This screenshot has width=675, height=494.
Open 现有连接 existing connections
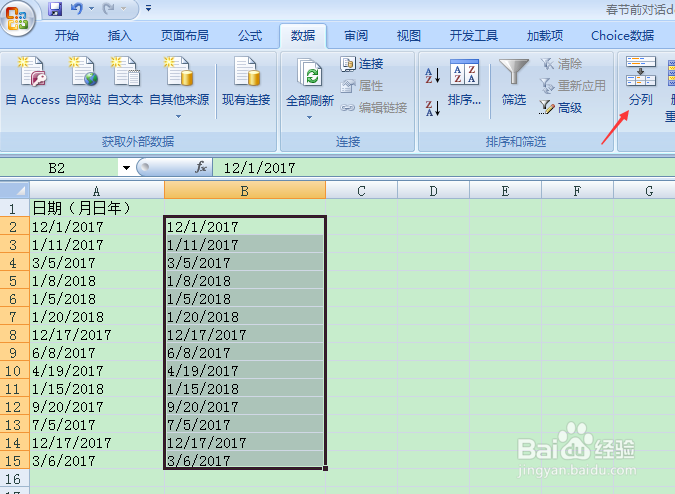[246, 82]
